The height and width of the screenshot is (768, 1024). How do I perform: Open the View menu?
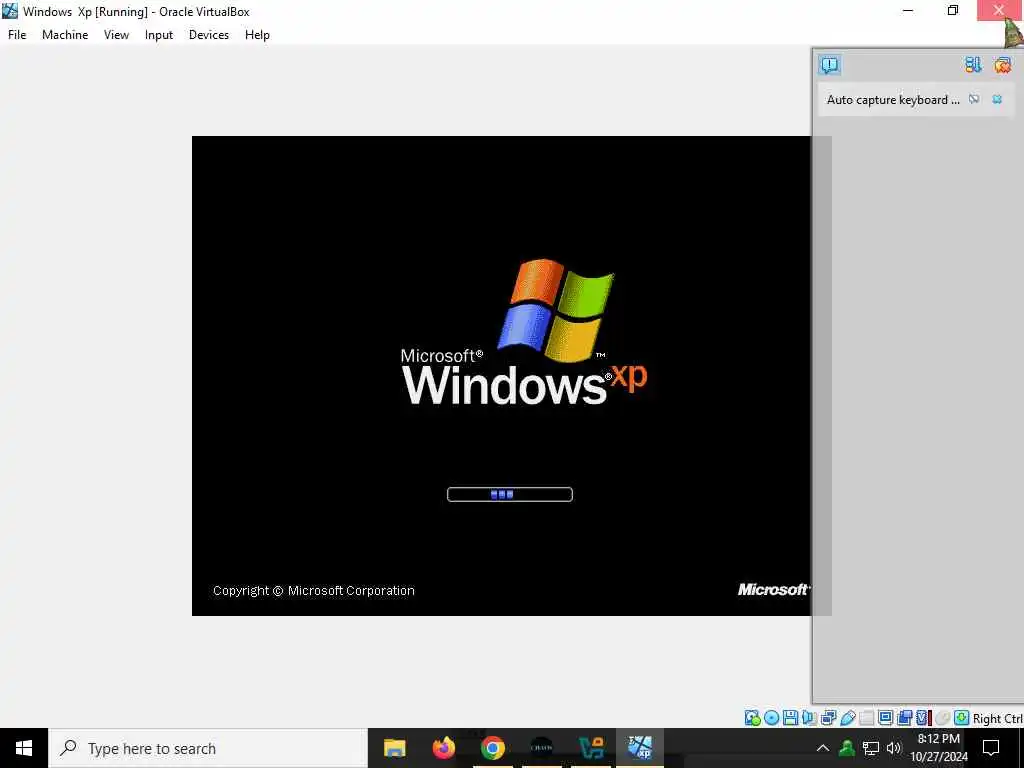click(116, 35)
